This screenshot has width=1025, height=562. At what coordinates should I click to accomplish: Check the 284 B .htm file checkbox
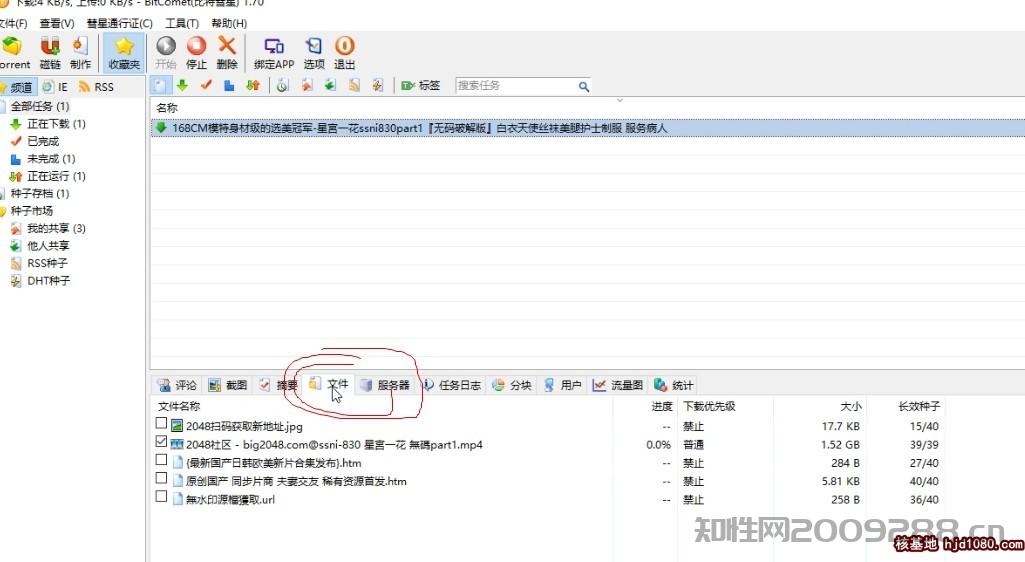coord(161,460)
